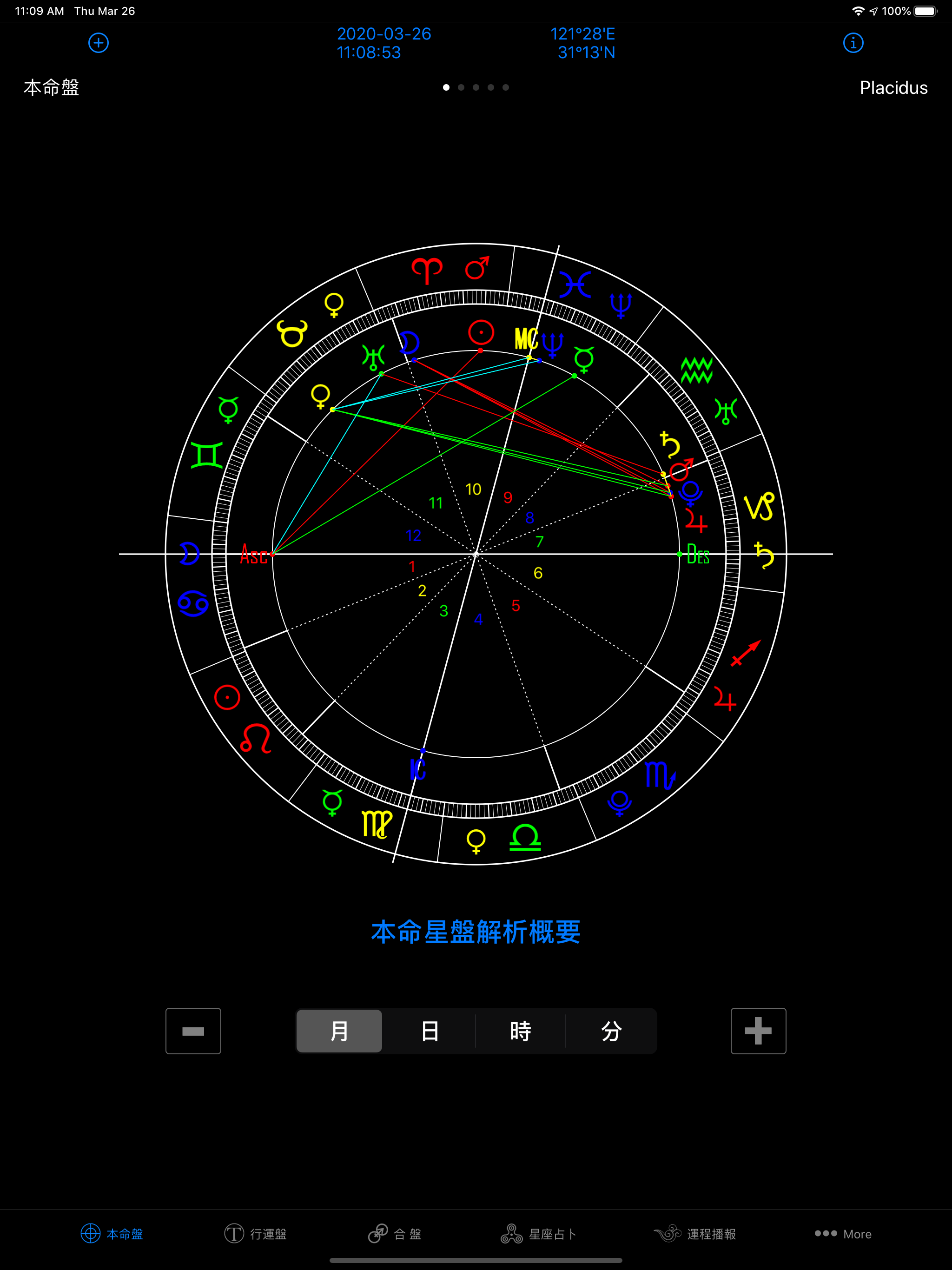Tap the Wi-Fi icon in status bar

858,11
